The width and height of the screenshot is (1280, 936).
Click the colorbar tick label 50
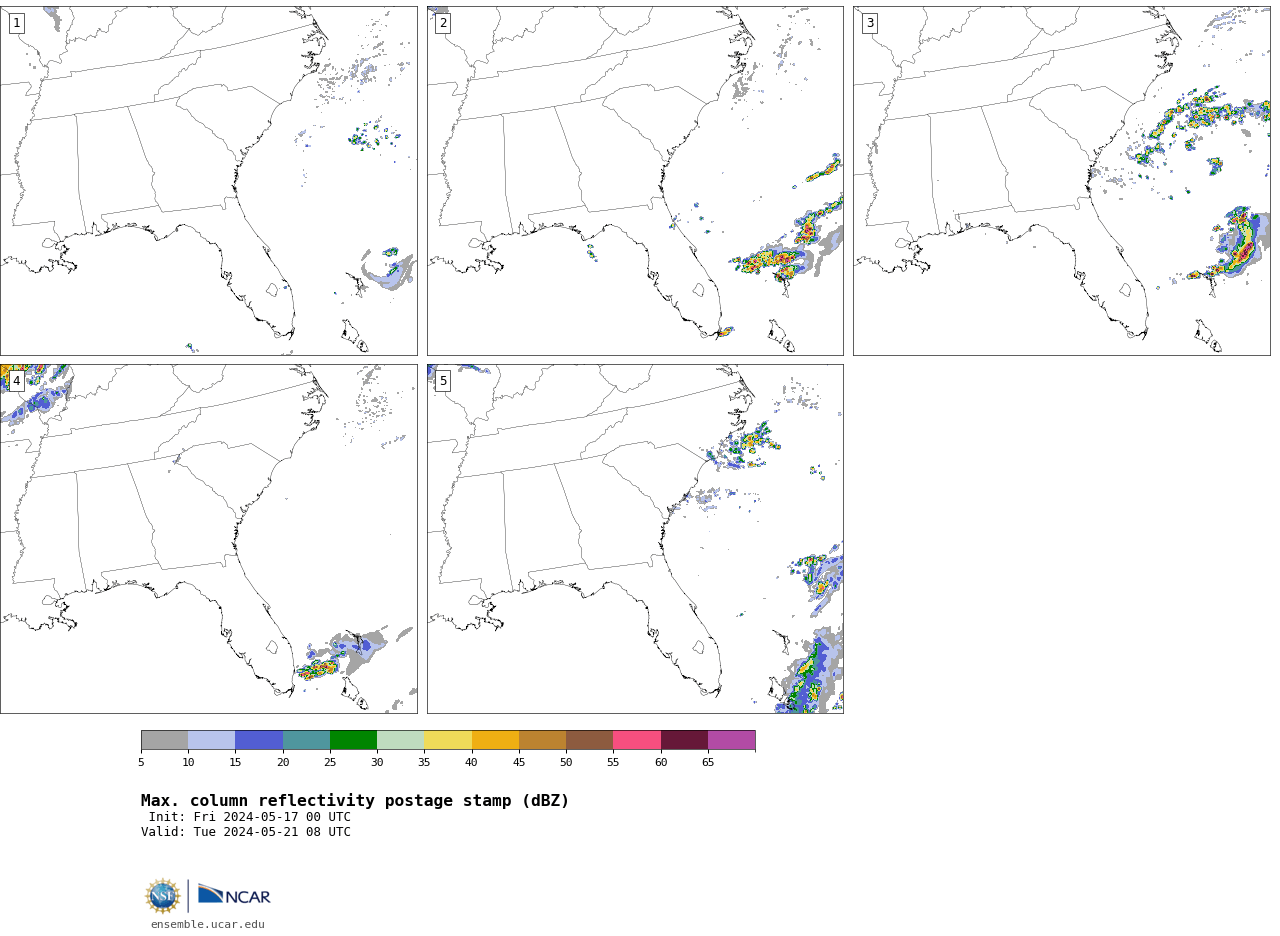(566, 763)
